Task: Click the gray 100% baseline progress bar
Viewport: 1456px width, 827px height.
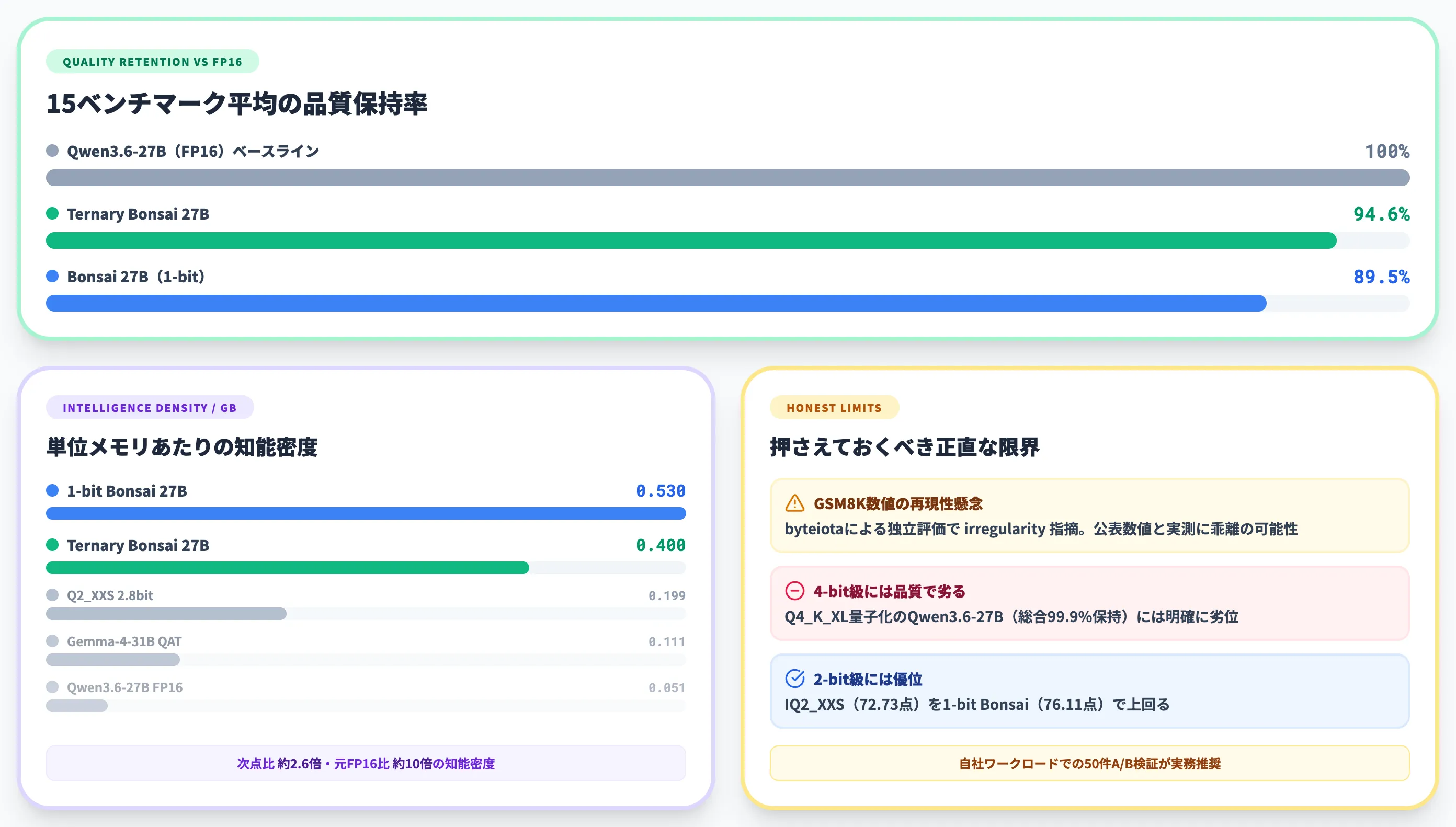Action: (727, 178)
